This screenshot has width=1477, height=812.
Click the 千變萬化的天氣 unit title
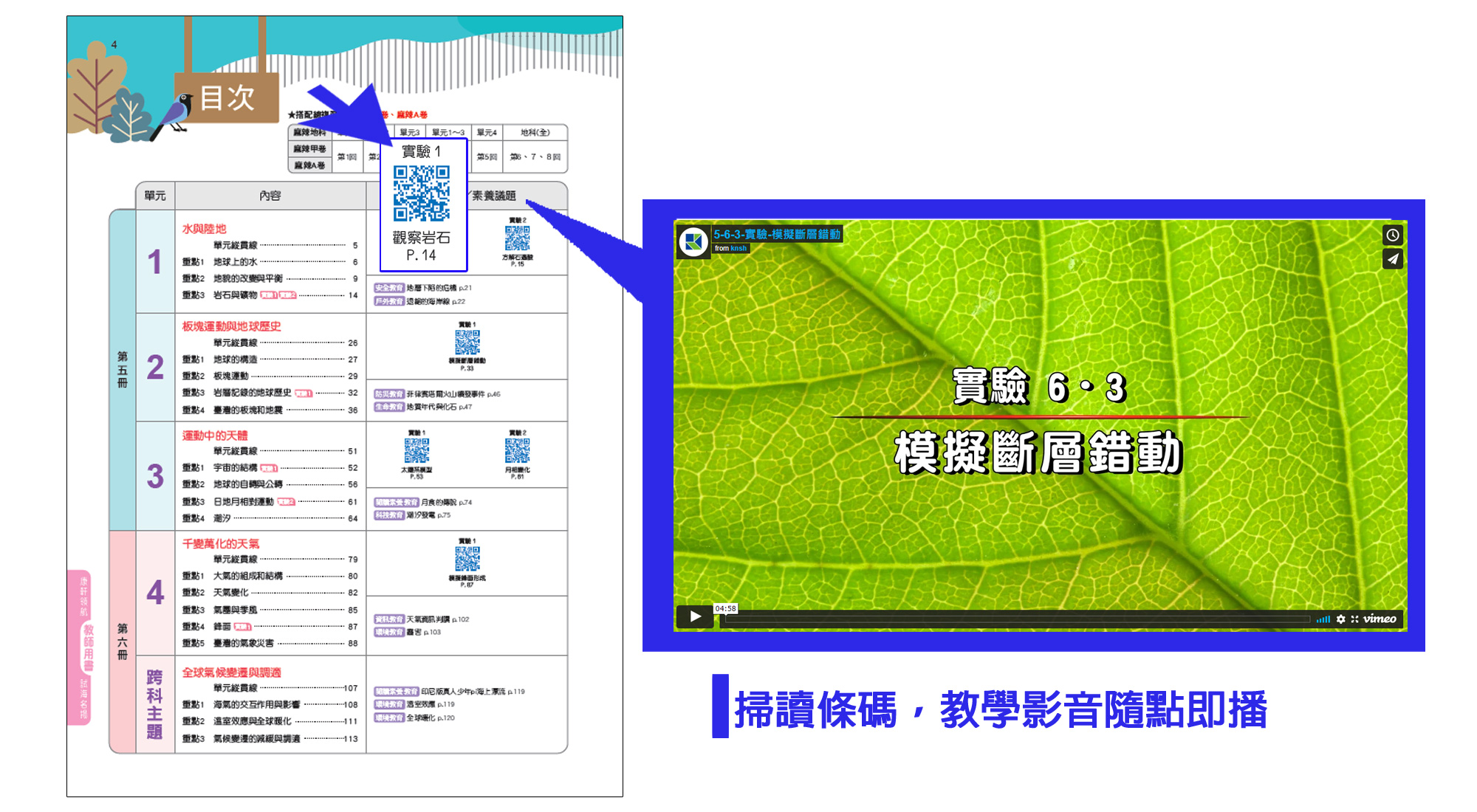pyautogui.click(x=221, y=543)
